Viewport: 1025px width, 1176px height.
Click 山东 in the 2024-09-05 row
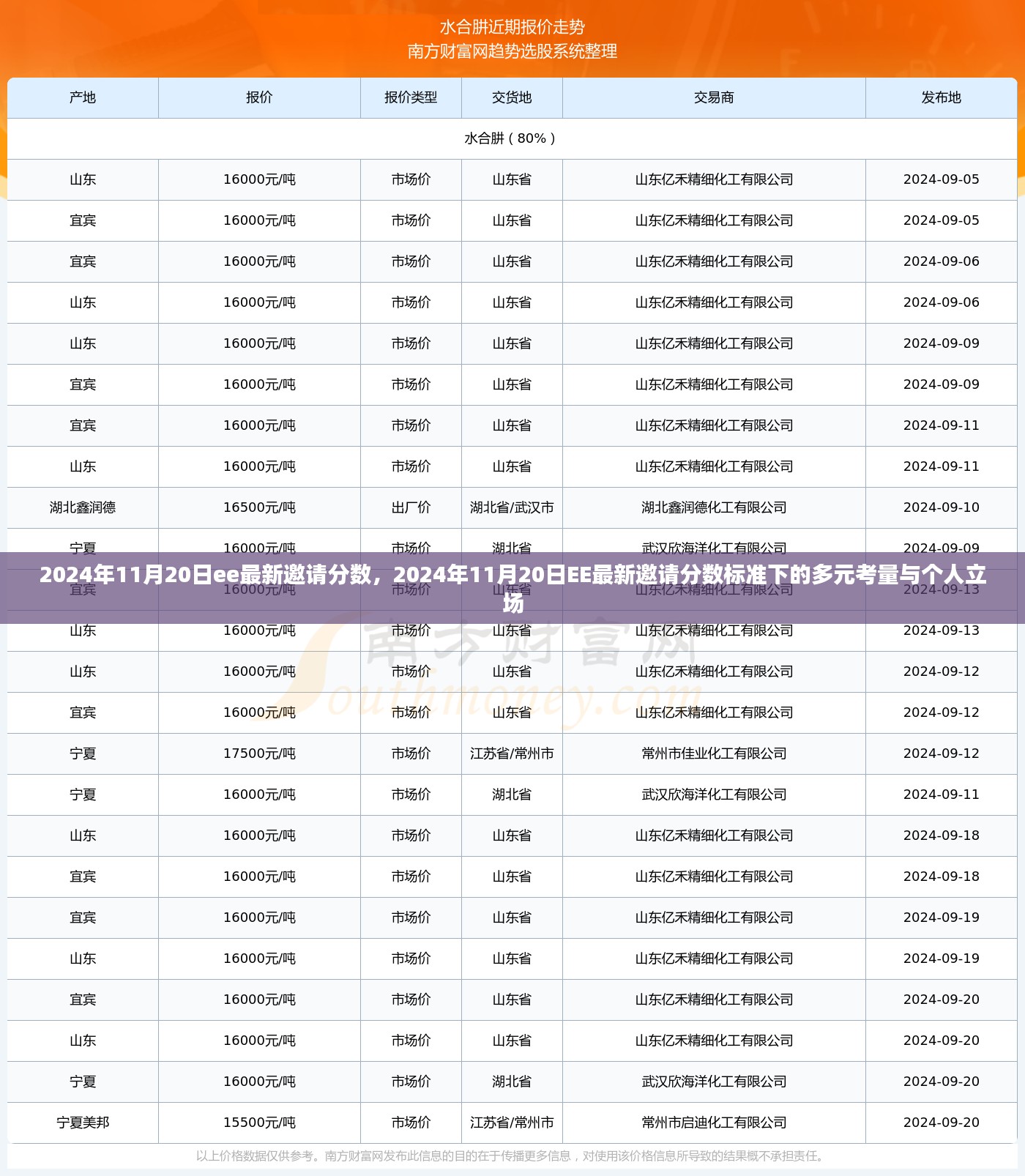point(83,179)
